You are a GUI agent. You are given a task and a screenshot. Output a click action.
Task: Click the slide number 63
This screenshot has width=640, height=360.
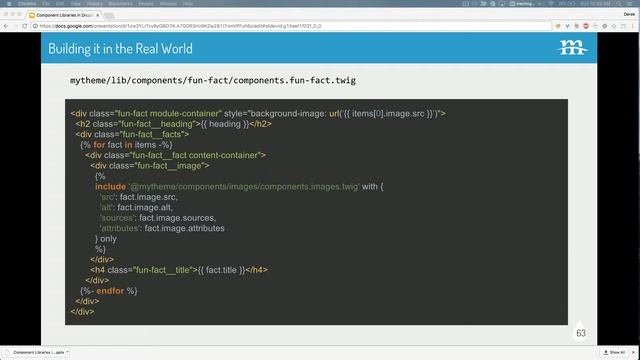tap(581, 333)
